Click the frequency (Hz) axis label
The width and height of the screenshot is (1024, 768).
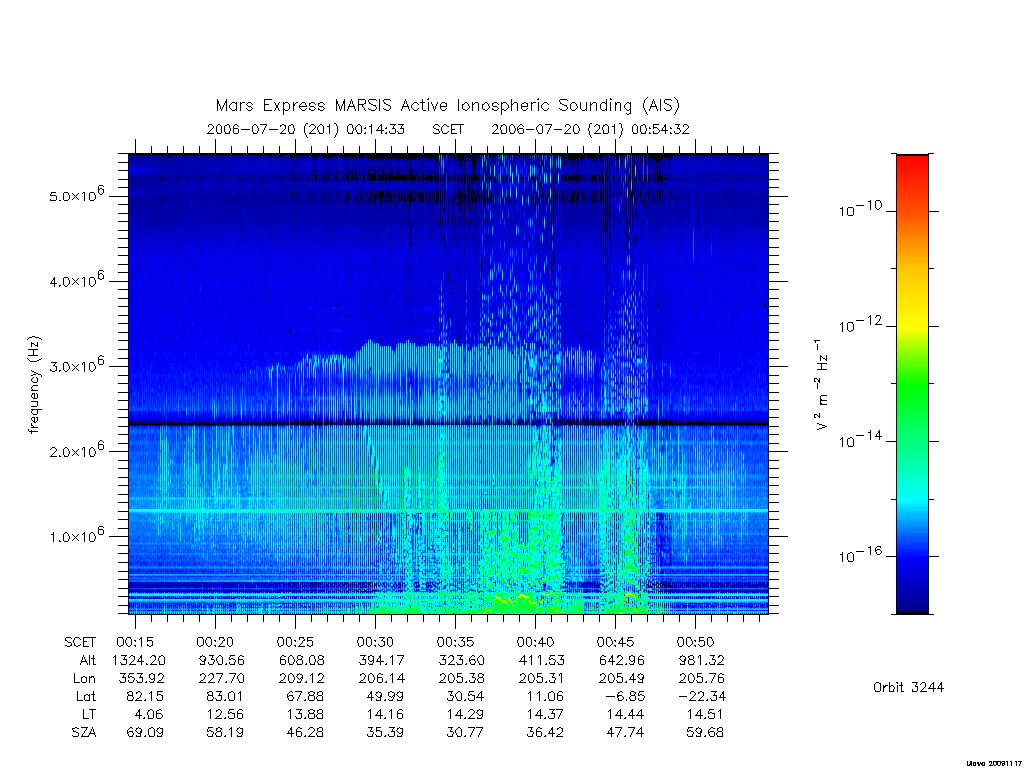point(34,385)
